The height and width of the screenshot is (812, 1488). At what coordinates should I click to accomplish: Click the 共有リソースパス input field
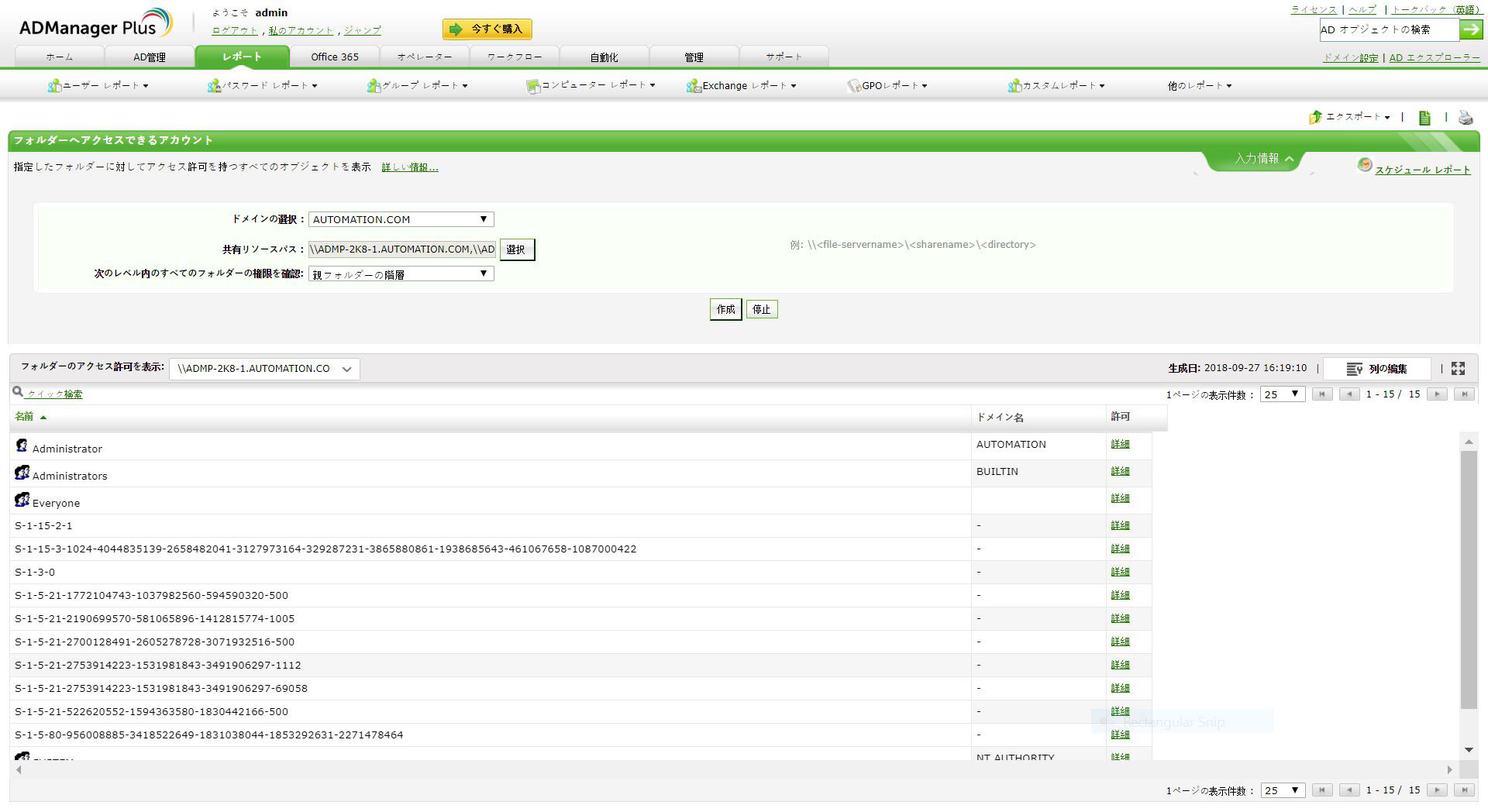coord(400,249)
